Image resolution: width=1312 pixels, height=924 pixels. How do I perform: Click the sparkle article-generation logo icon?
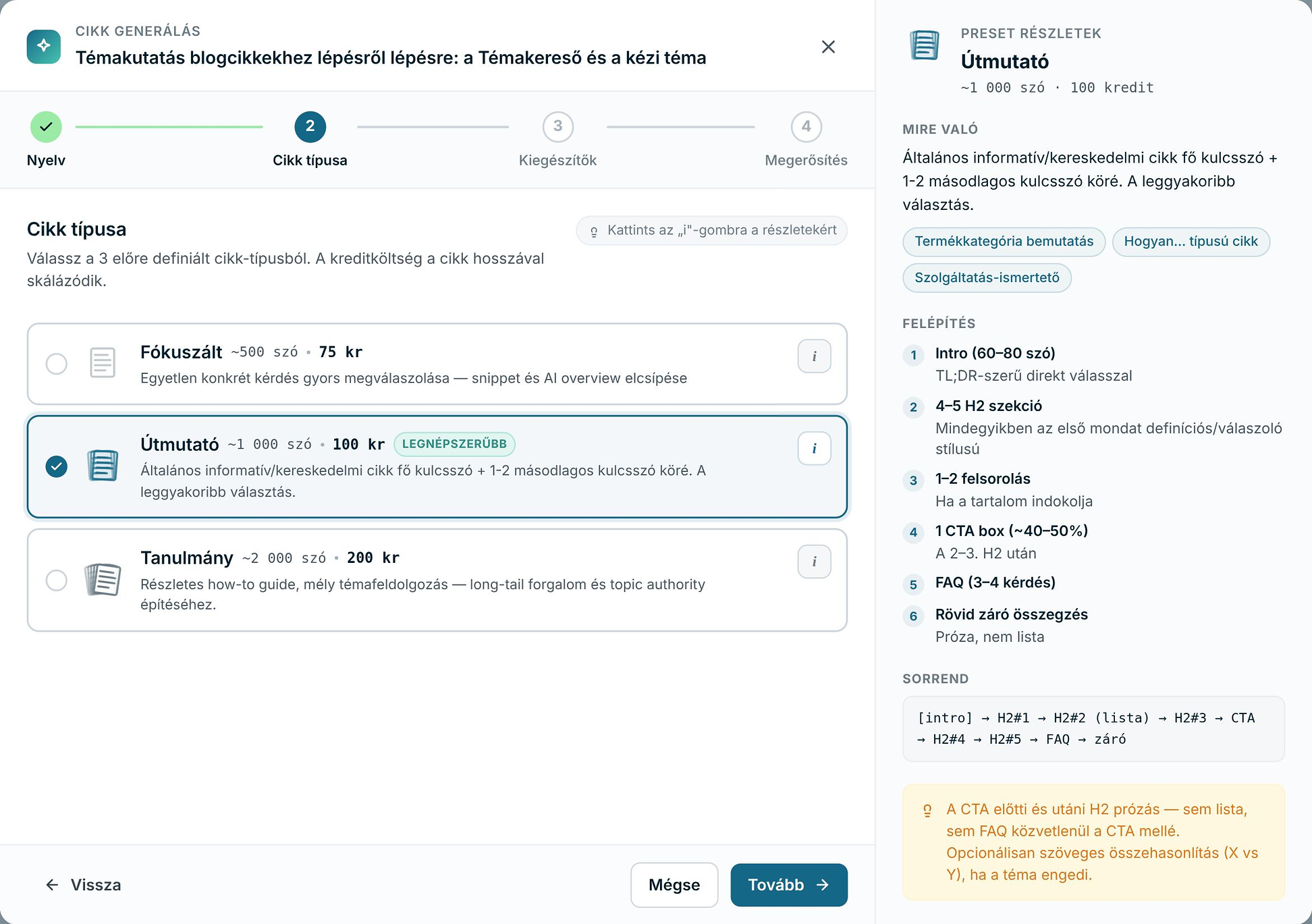tap(44, 46)
